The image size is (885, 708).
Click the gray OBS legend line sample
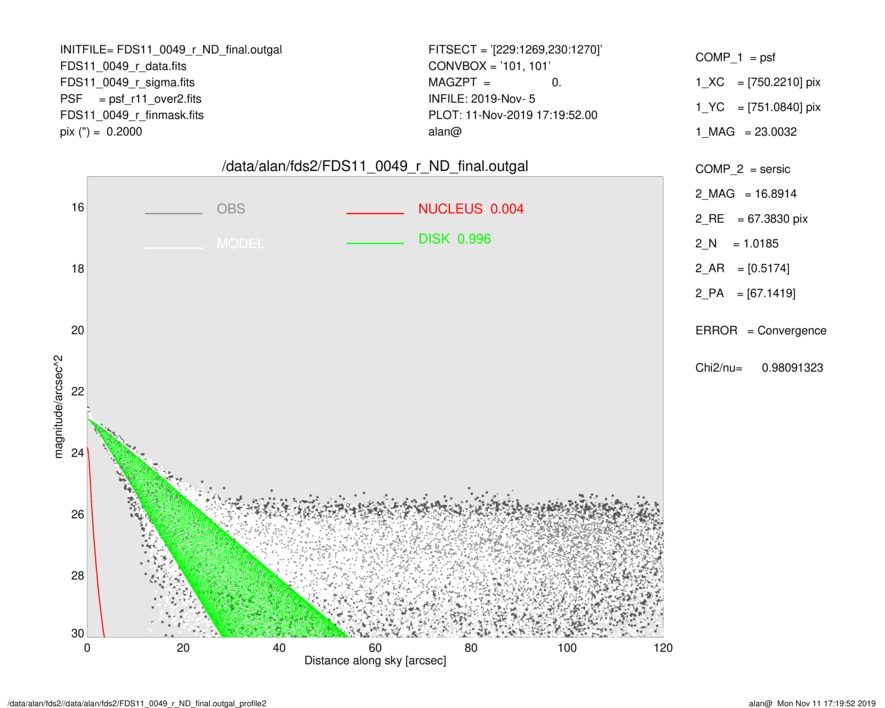[173, 213]
